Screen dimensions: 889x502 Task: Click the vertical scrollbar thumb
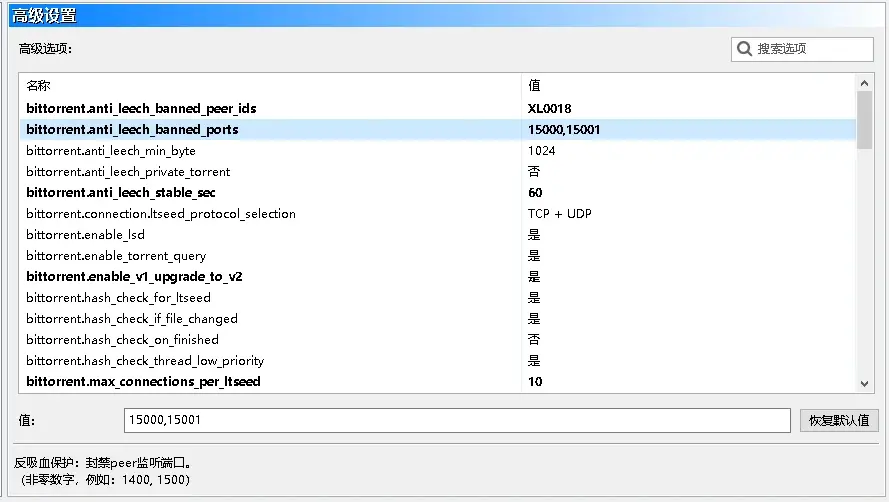865,120
